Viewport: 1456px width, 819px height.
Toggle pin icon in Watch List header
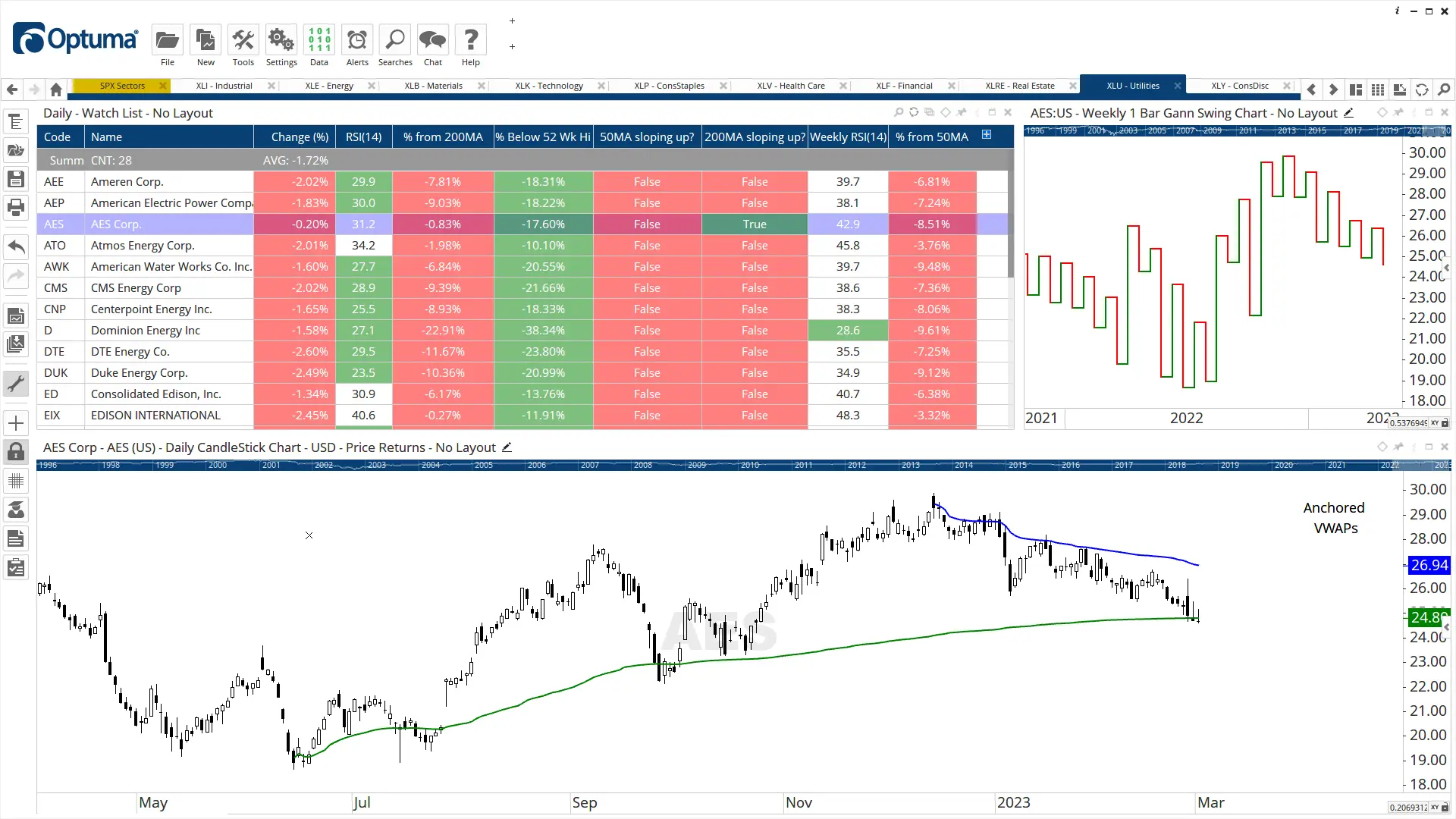tap(962, 112)
